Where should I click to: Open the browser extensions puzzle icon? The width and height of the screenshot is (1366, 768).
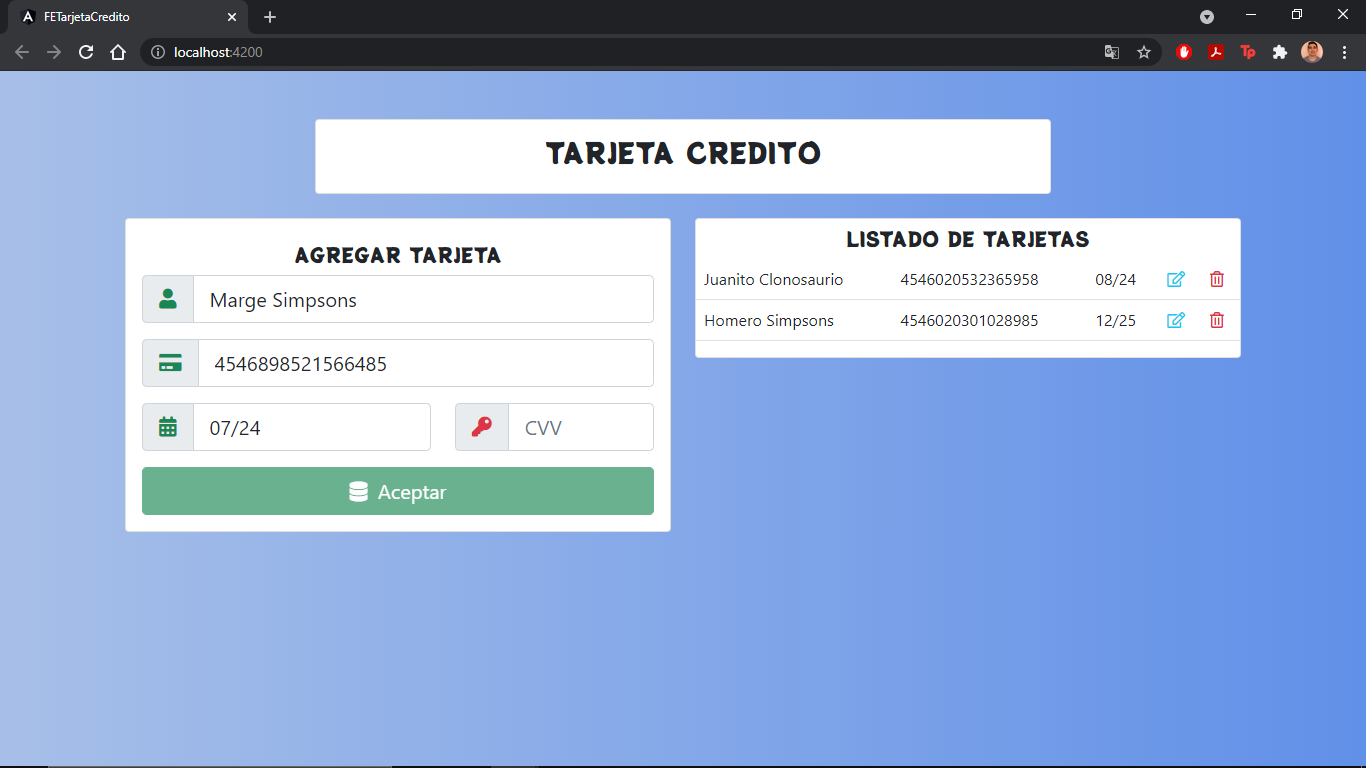[1279, 52]
